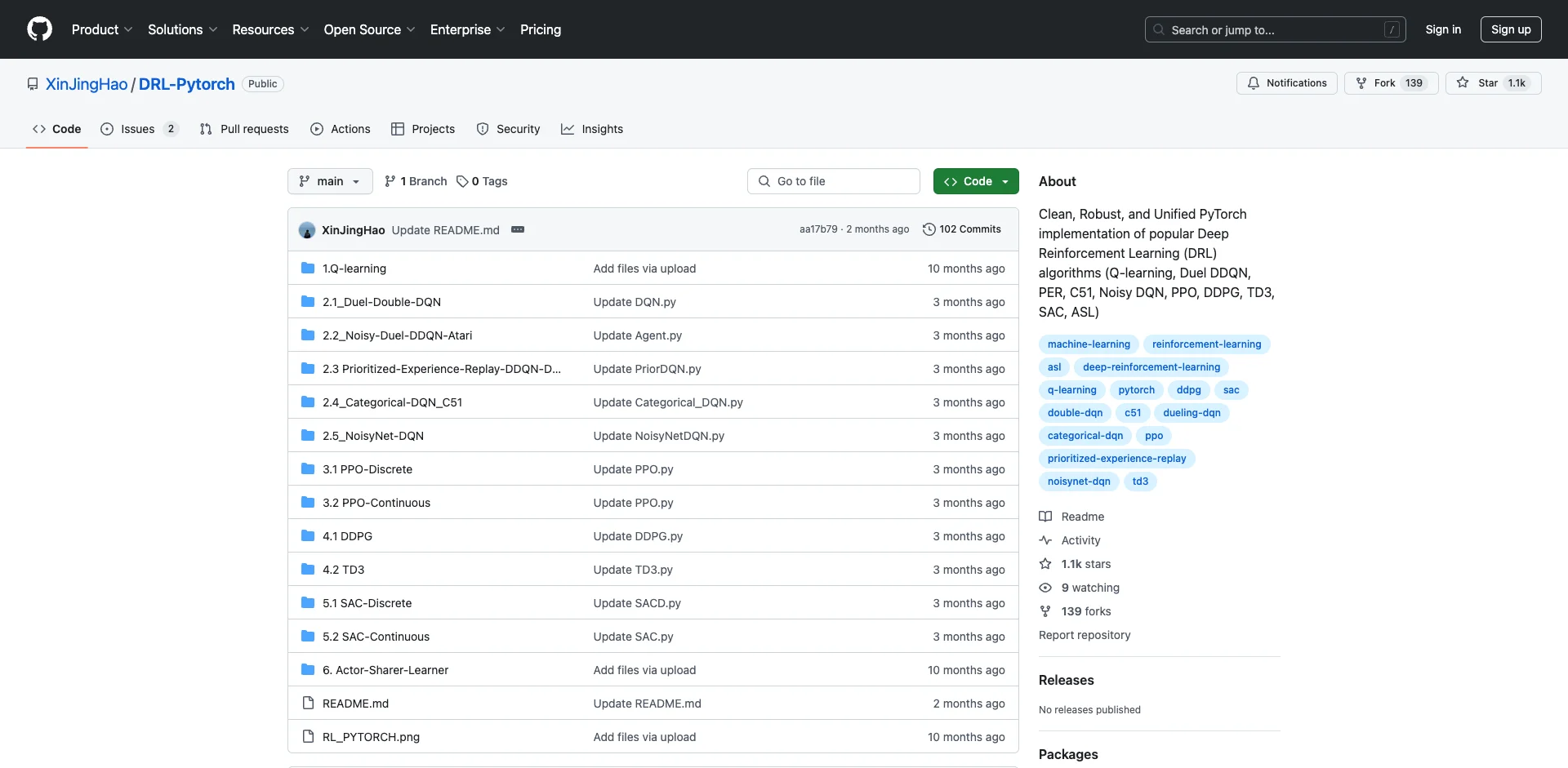Select the pytorch topic tag
Image resolution: width=1568 pixels, height=768 pixels.
1136,390
